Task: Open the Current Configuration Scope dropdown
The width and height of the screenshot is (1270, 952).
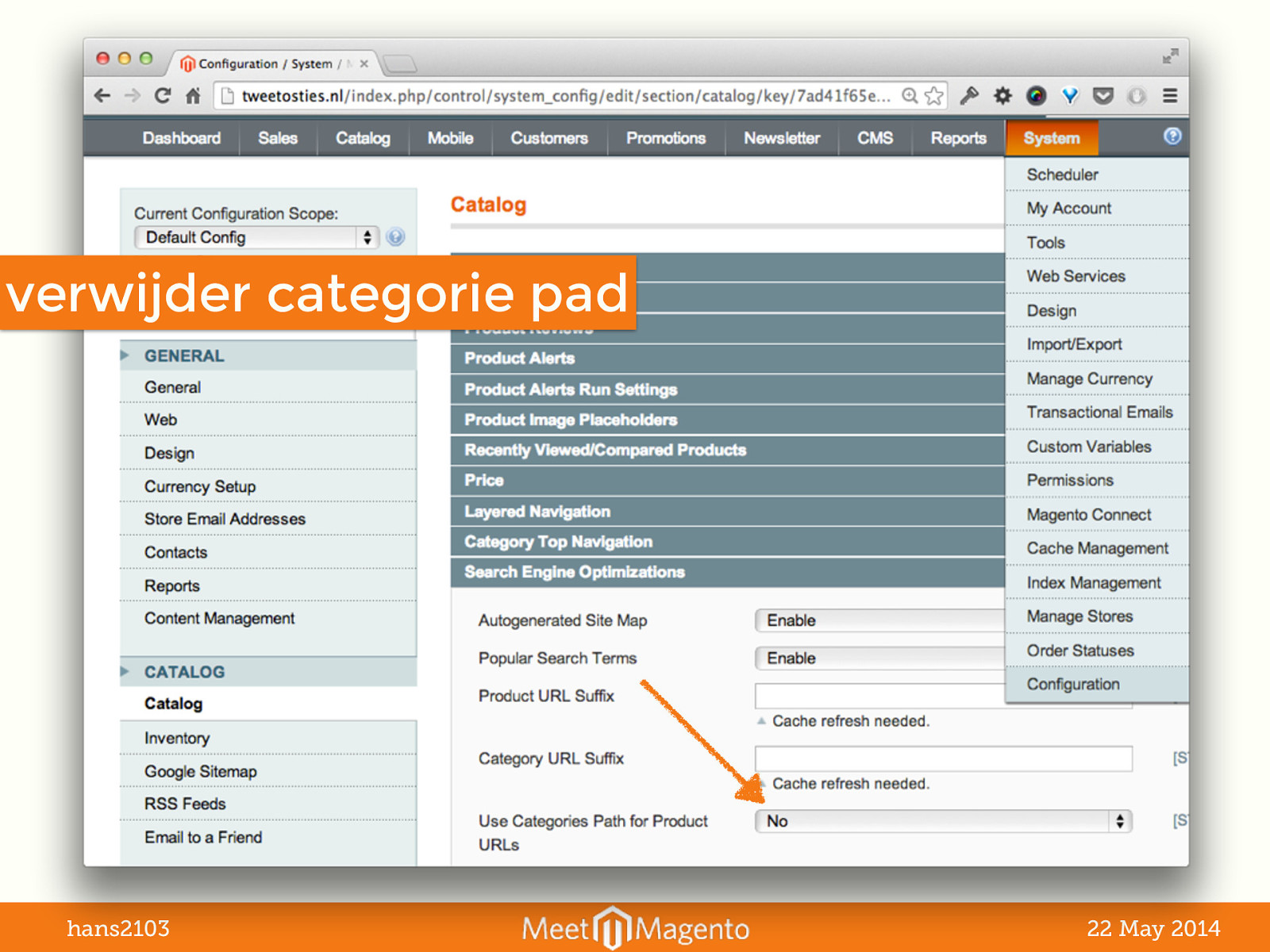Action: pyautogui.click(x=256, y=237)
